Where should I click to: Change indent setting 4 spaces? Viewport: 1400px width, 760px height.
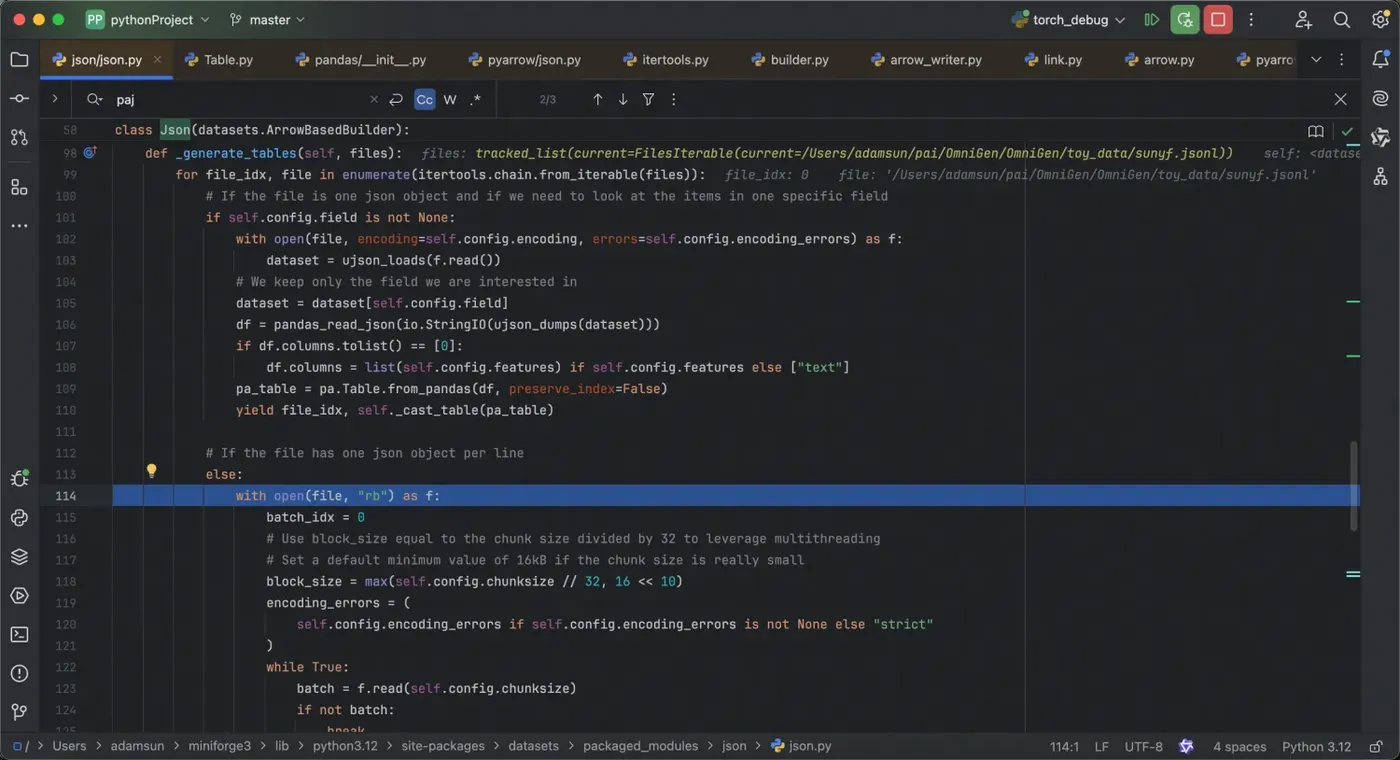1239,746
